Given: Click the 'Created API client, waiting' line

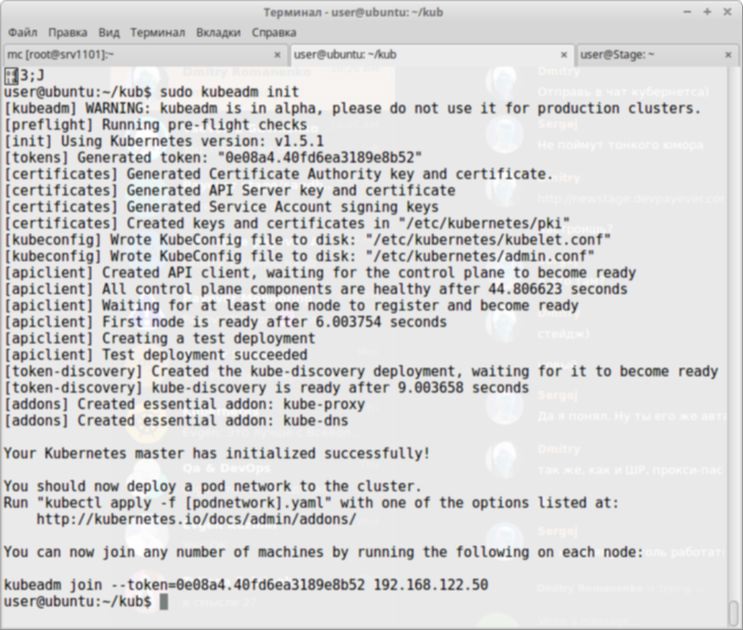Looking at the screenshot, I should (320, 272).
